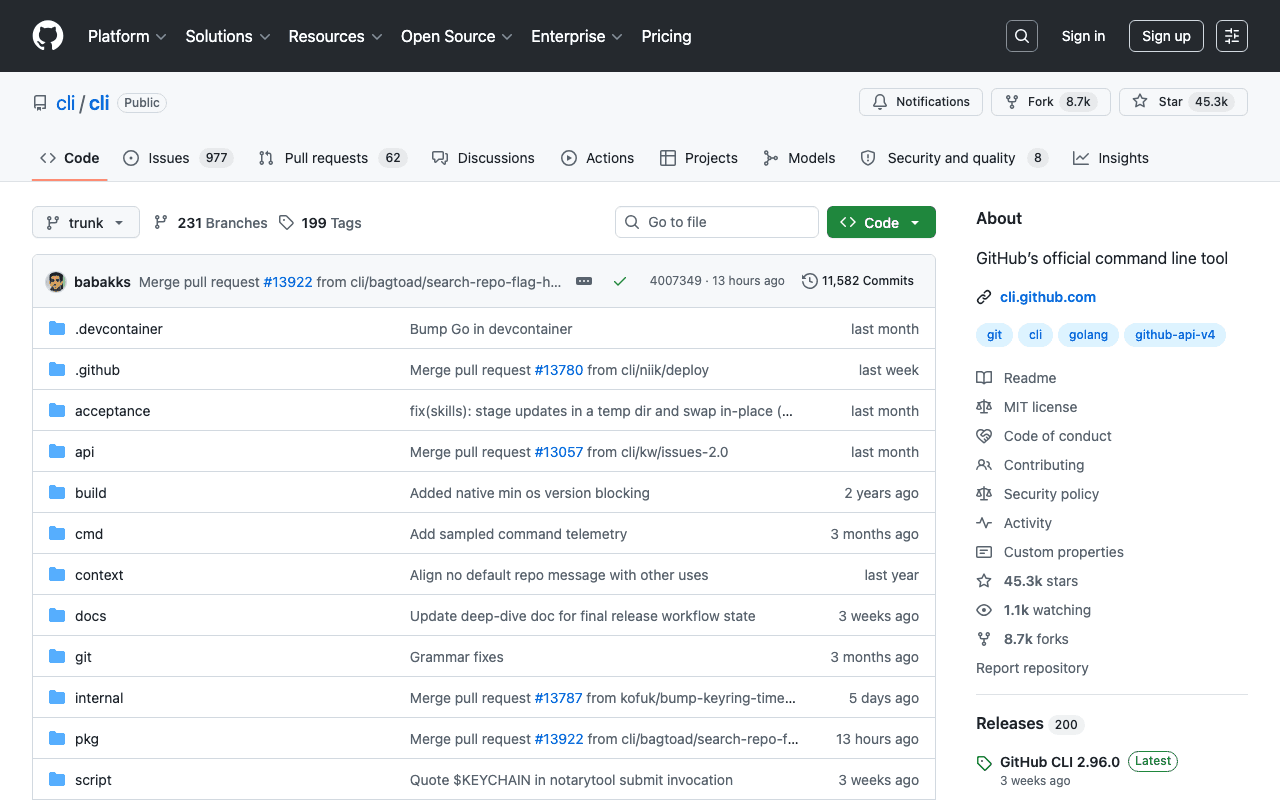
Task: Click the bell Notifications button
Action: (921, 102)
